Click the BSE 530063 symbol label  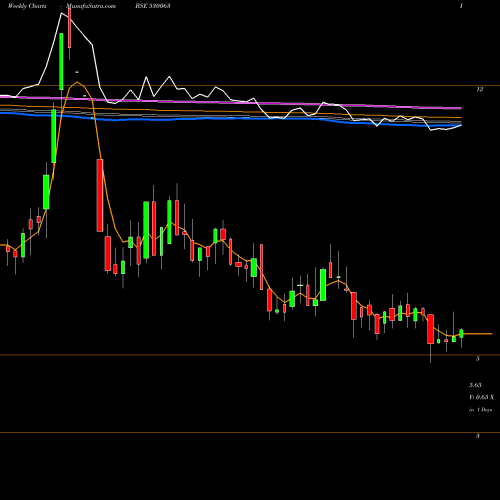[153, 6]
